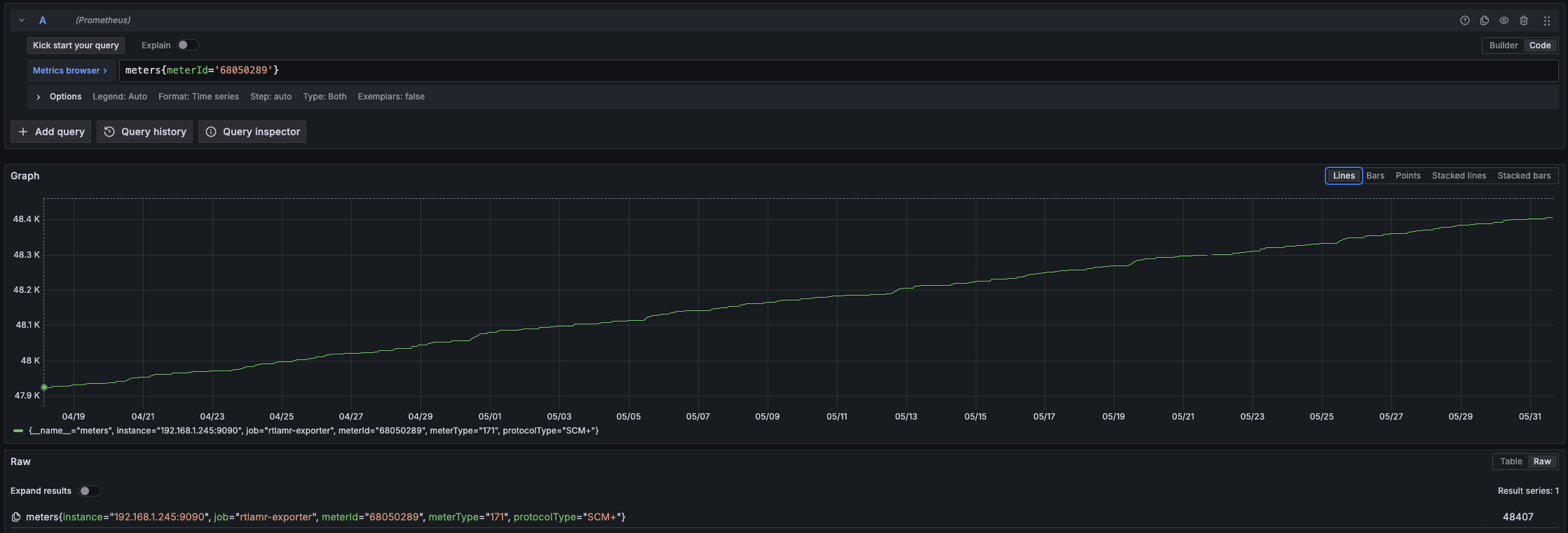Delete query trash icon

pyautogui.click(x=1523, y=20)
